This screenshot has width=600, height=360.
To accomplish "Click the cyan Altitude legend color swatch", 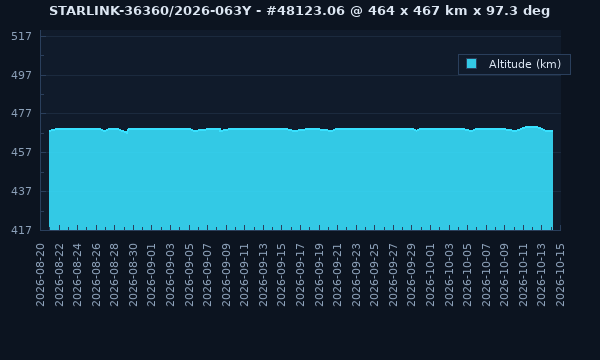I will tap(471, 64).
